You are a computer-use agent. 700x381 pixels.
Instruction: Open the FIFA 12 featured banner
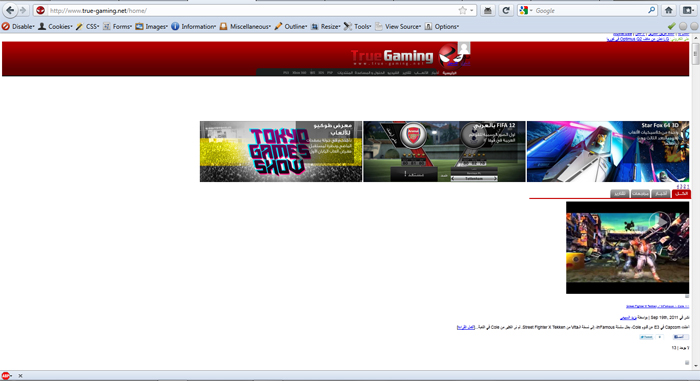444,151
